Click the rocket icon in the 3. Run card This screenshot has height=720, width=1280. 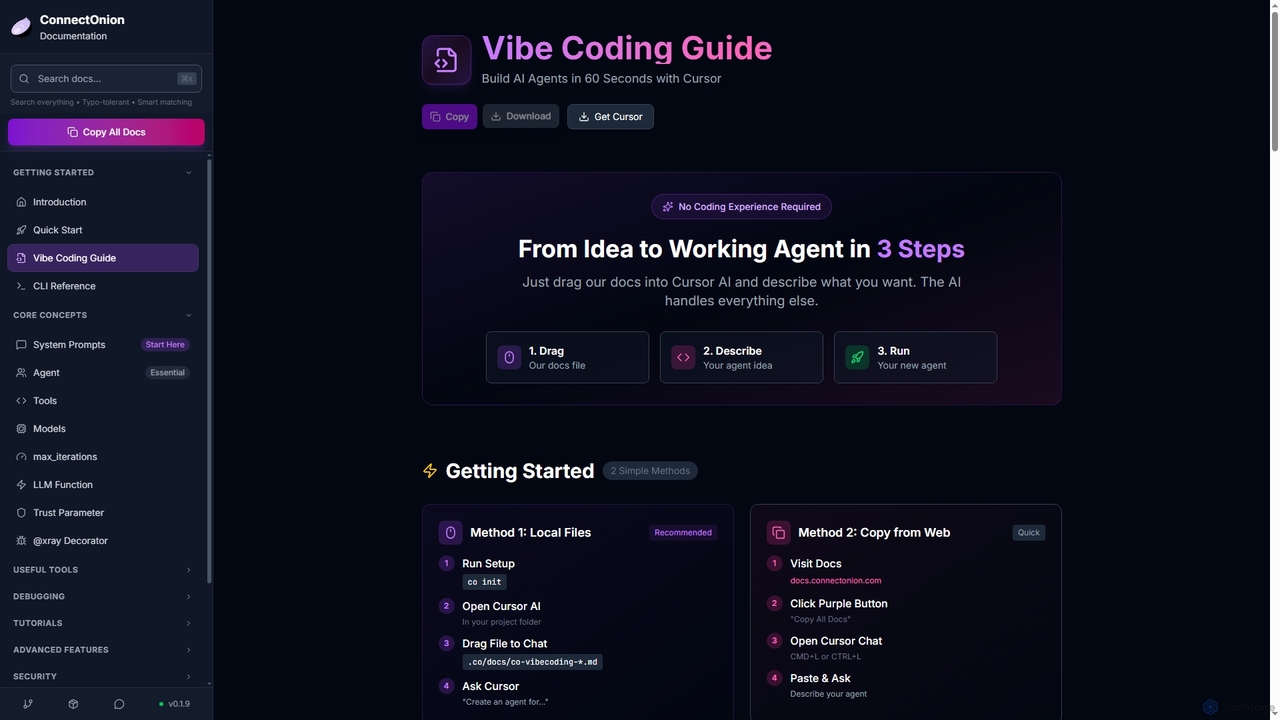point(857,357)
